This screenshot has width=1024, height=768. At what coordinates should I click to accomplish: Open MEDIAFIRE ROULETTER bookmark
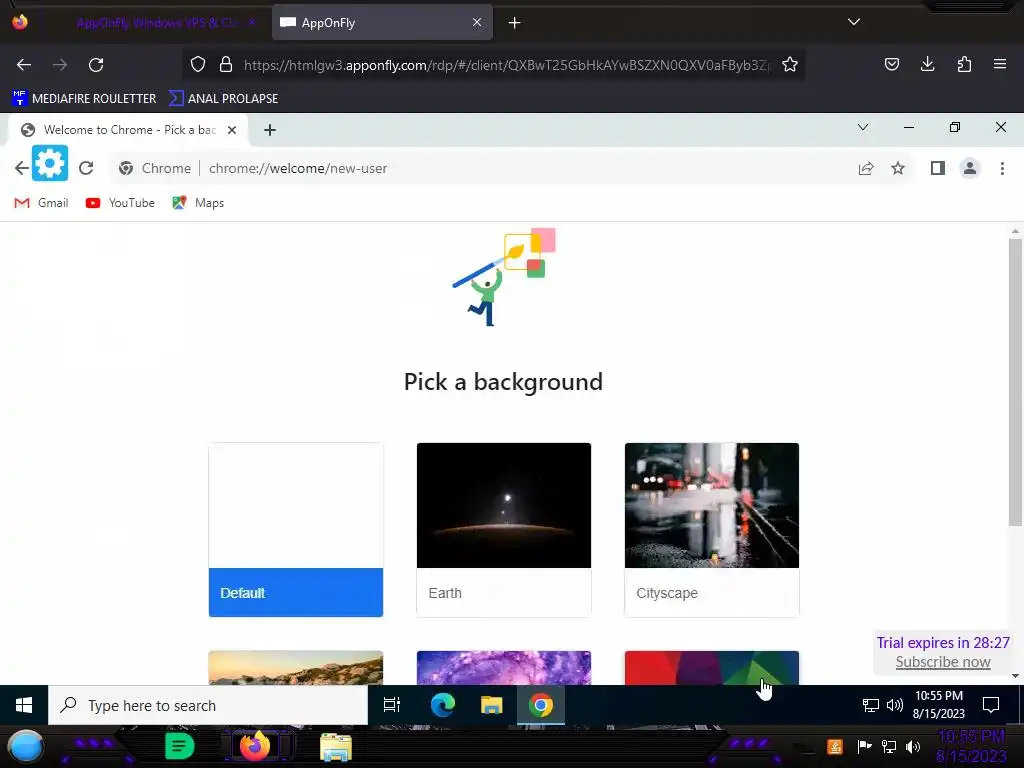(84, 99)
